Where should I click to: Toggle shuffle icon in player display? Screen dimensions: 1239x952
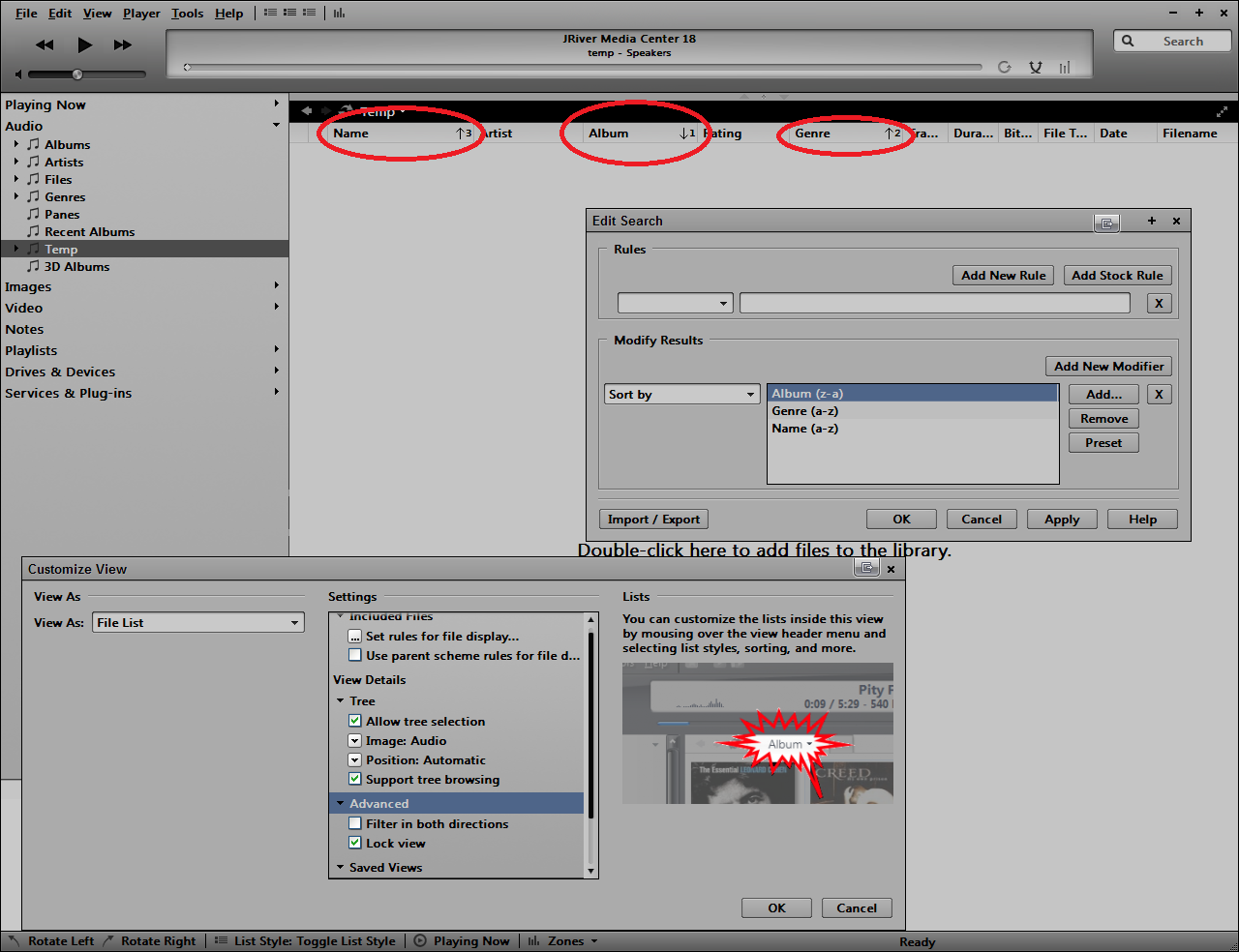click(x=1036, y=67)
